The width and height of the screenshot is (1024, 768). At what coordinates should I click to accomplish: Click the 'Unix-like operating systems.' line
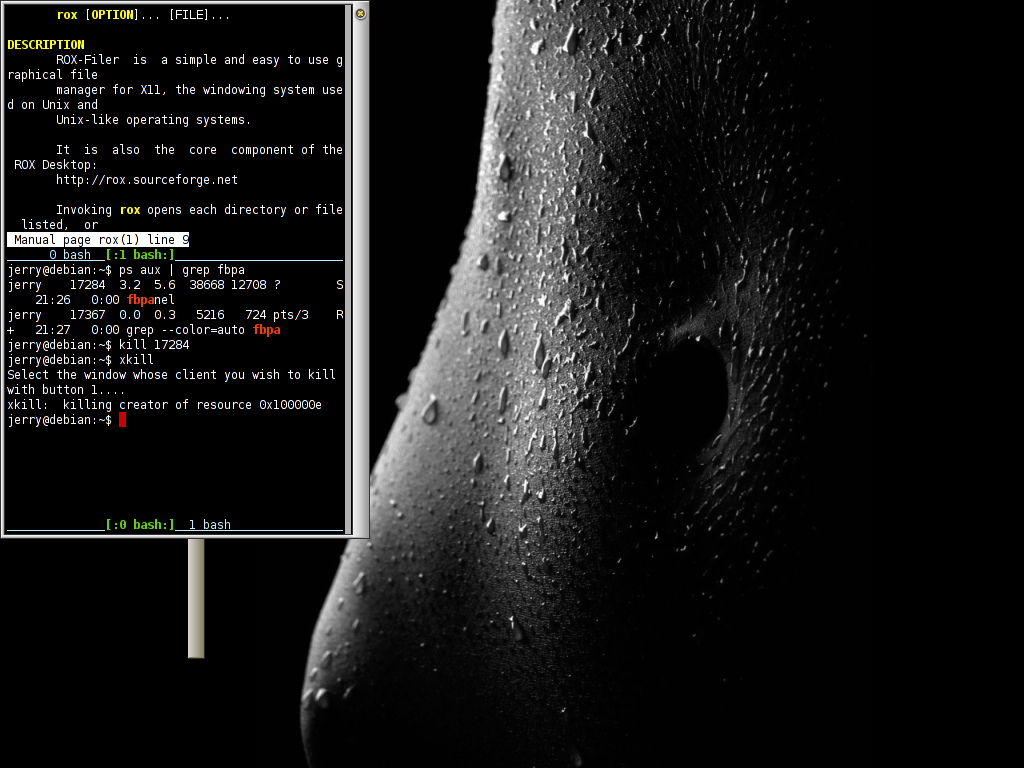pyautogui.click(x=153, y=120)
